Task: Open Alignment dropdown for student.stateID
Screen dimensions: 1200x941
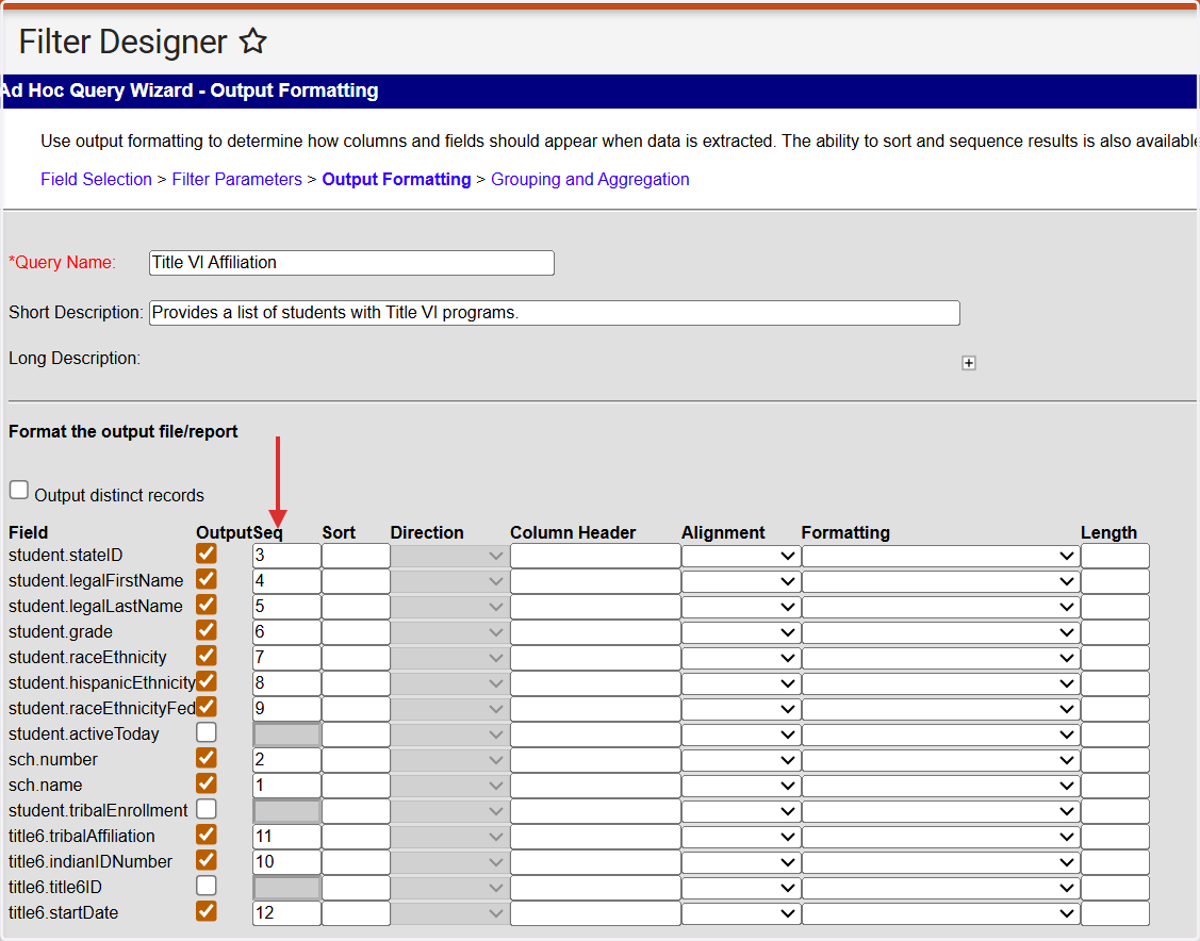Action: (x=741, y=556)
